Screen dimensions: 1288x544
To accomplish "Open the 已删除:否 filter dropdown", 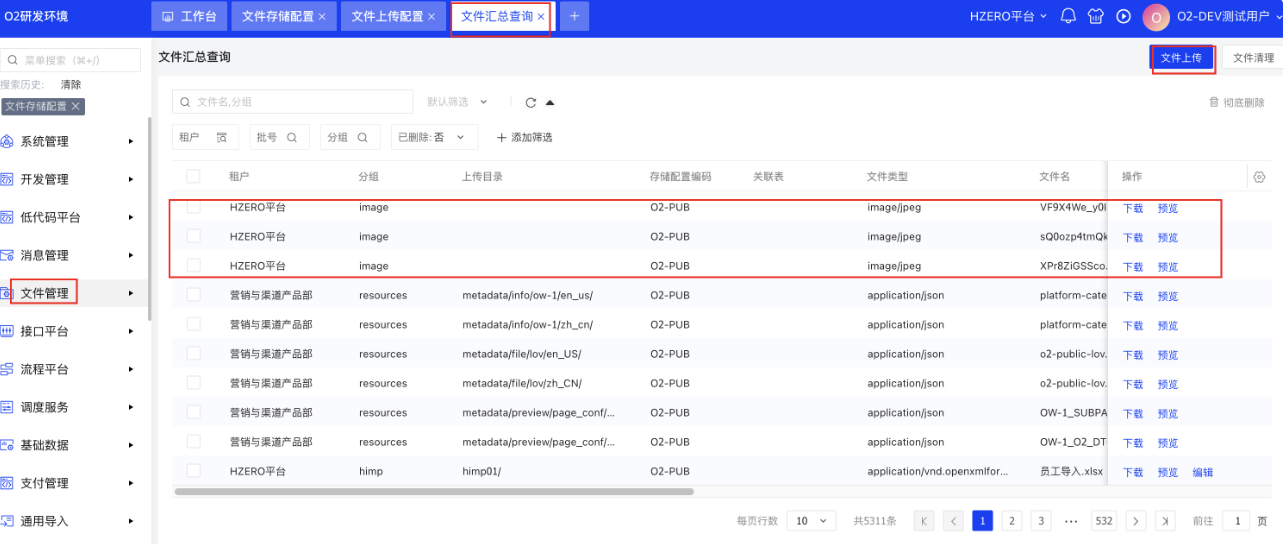I will click(433, 137).
